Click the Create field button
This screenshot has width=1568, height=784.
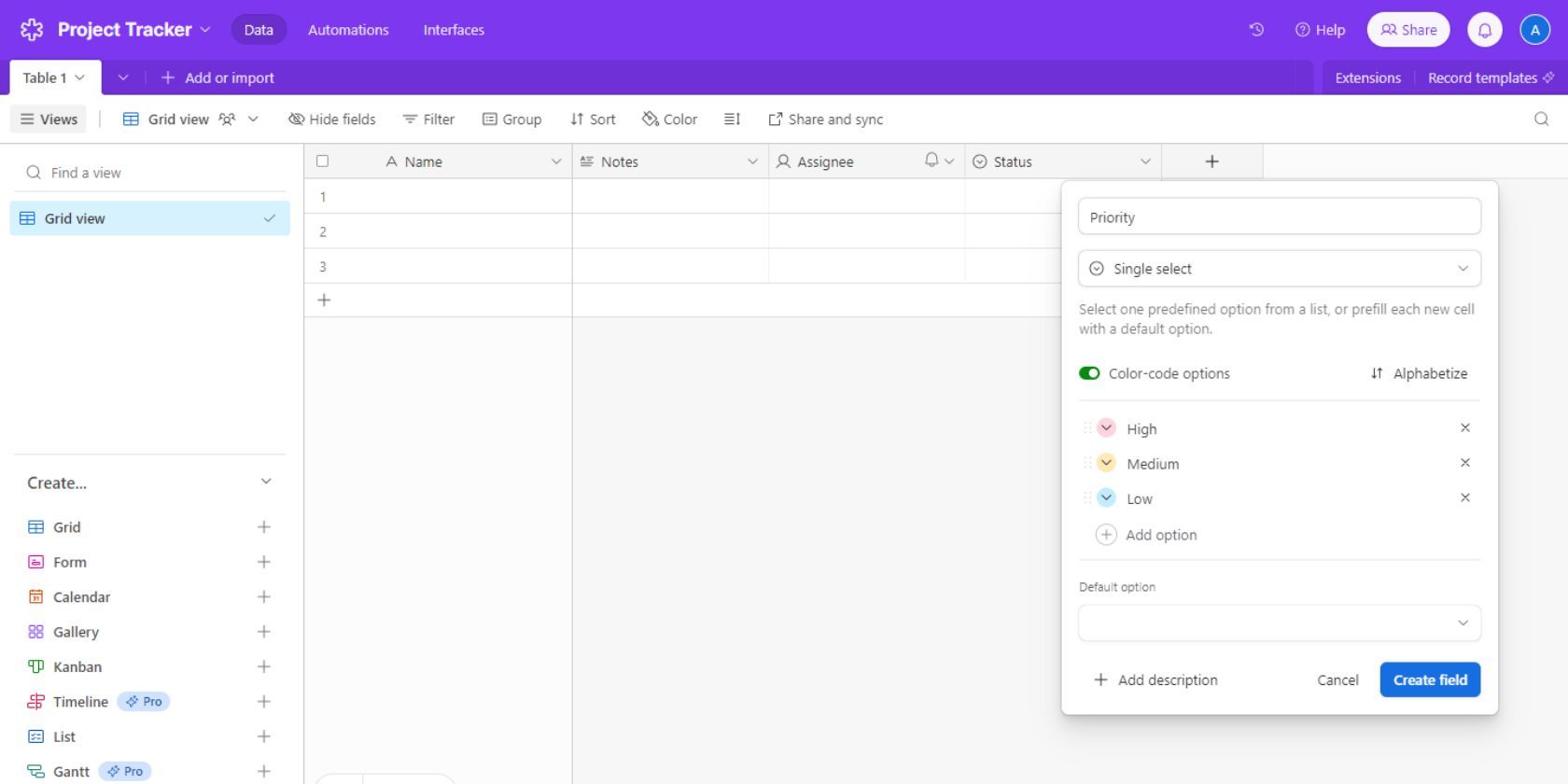(1429, 679)
